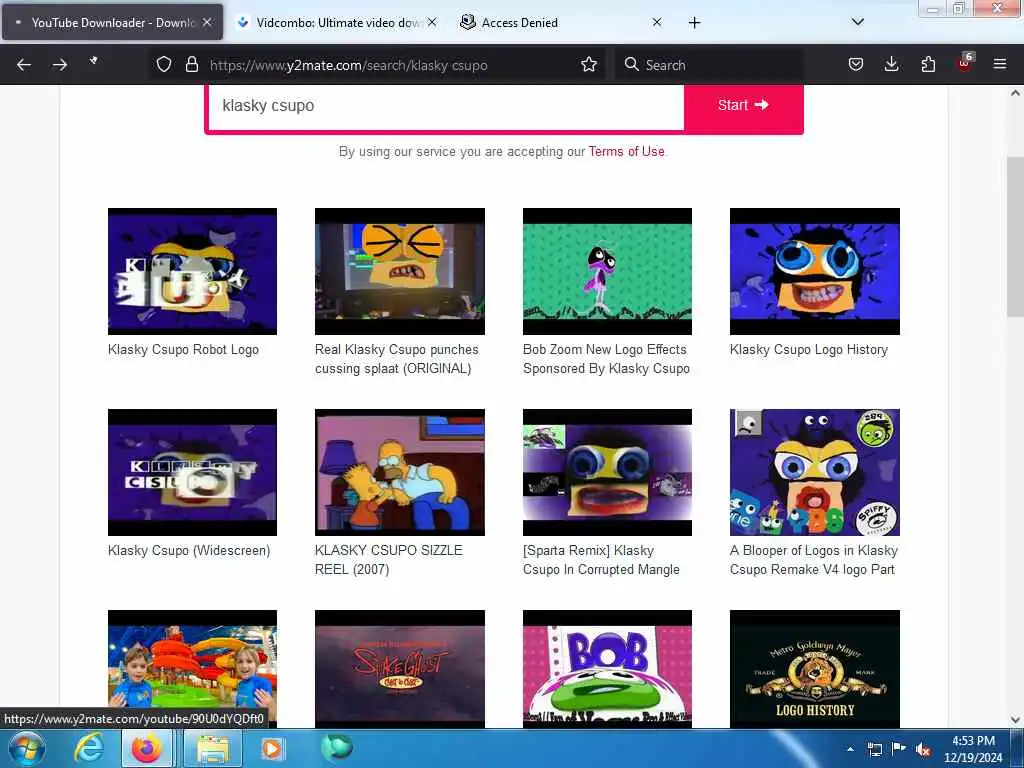The height and width of the screenshot is (768, 1024).
Task: Click the Real Klasky Csupo punches title
Action: pos(396,359)
